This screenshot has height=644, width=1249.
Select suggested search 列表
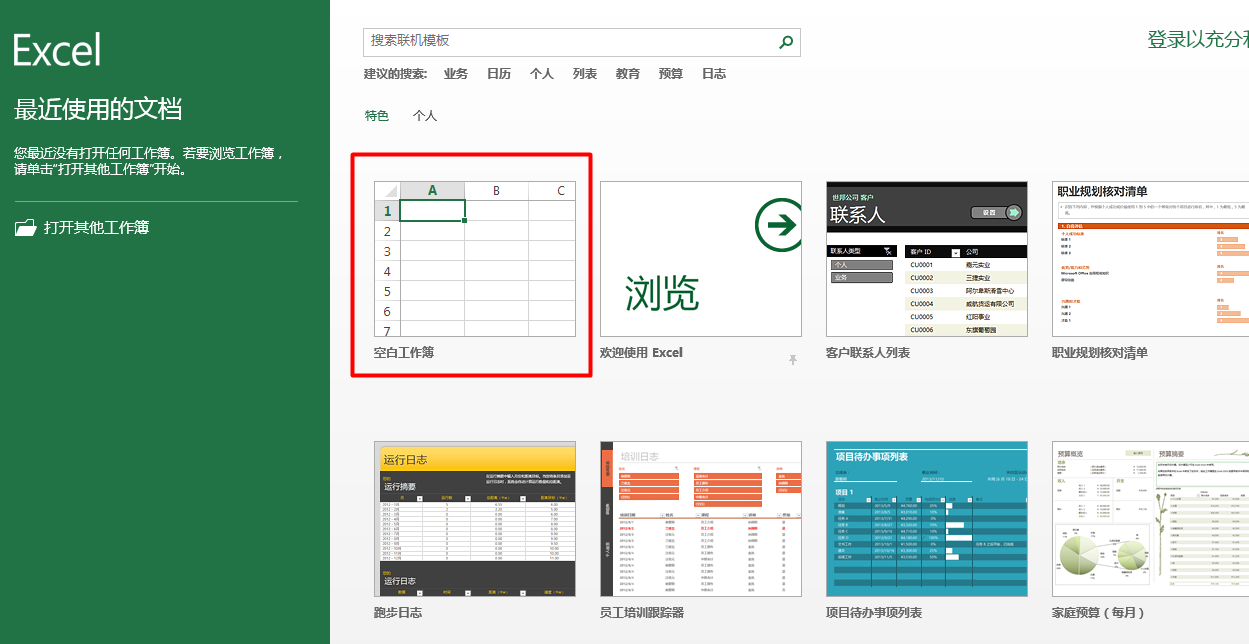[x=585, y=74]
